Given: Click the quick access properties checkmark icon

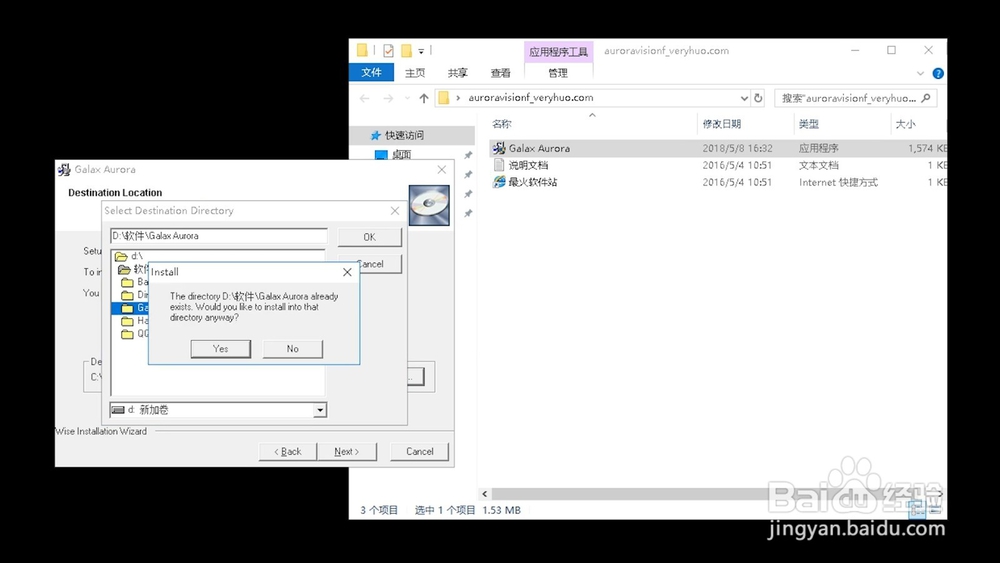Looking at the screenshot, I should (388, 50).
